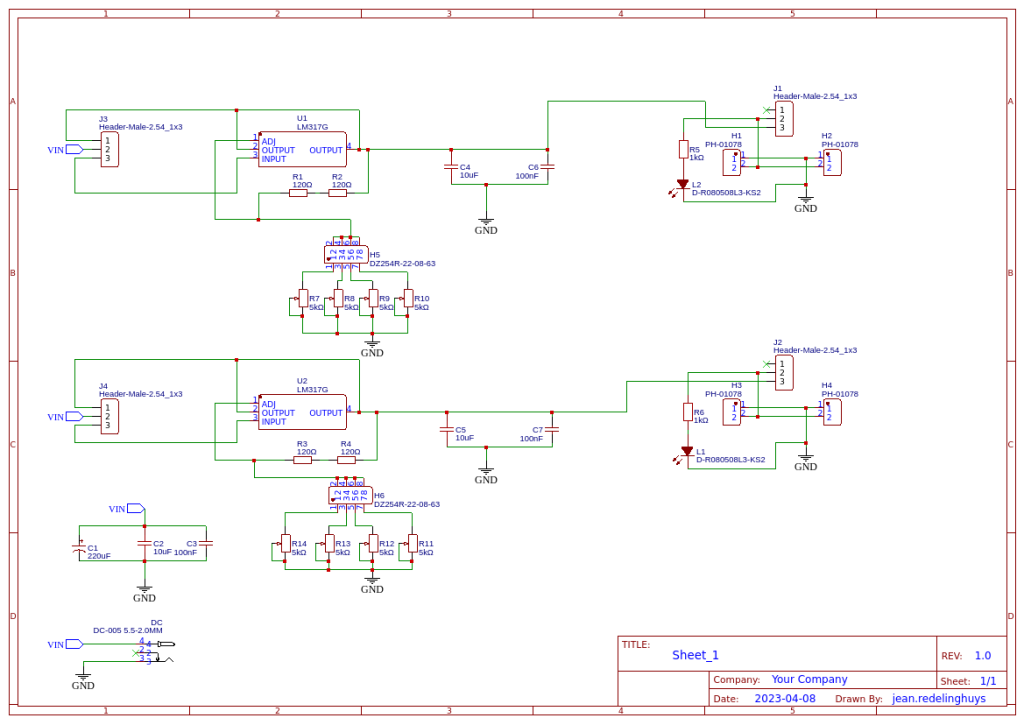Select the R5 1kΩ resistor
The image size is (1024, 725).
pos(683,150)
